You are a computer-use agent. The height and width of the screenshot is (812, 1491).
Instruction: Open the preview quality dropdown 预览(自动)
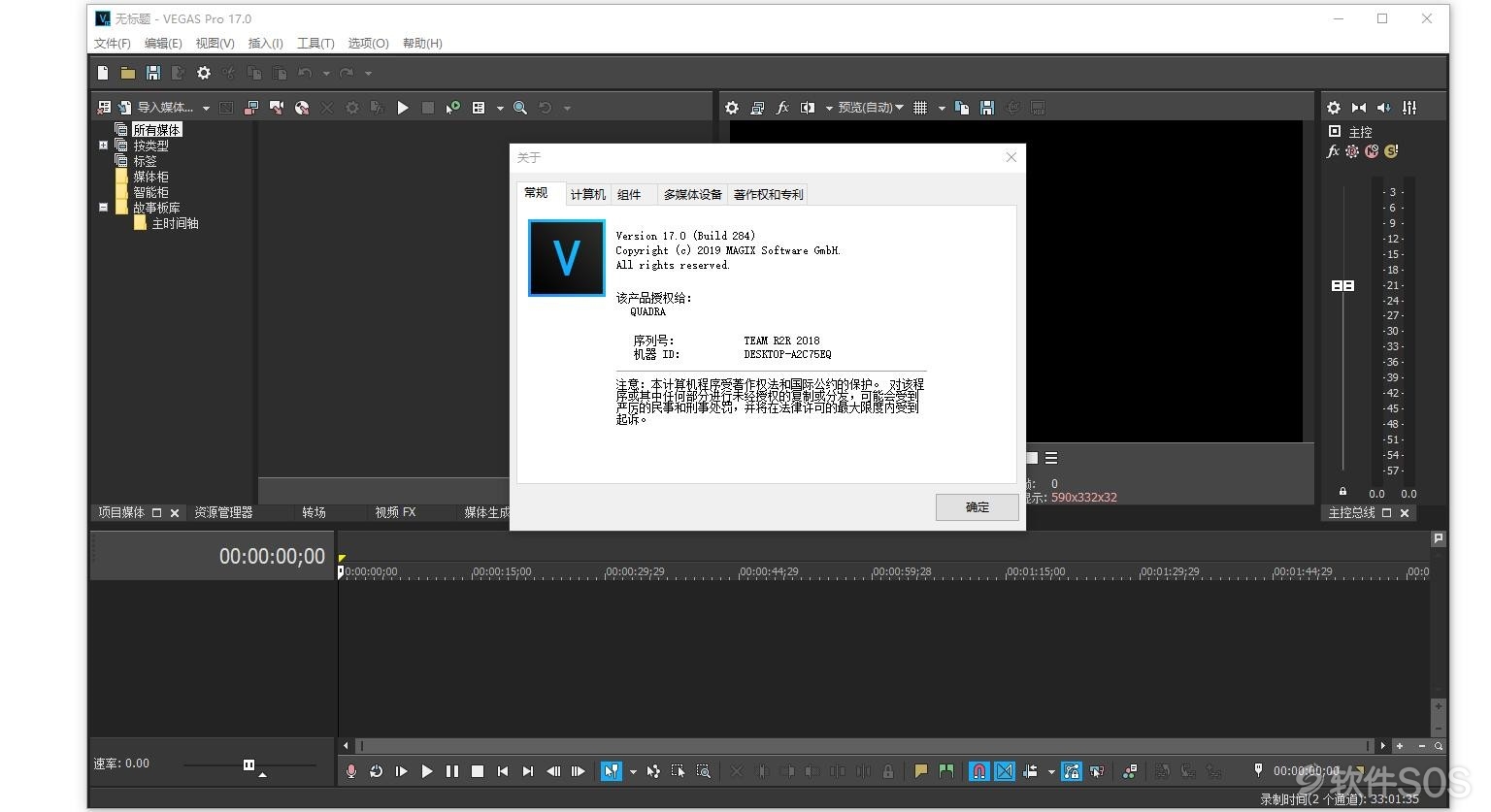[871, 108]
